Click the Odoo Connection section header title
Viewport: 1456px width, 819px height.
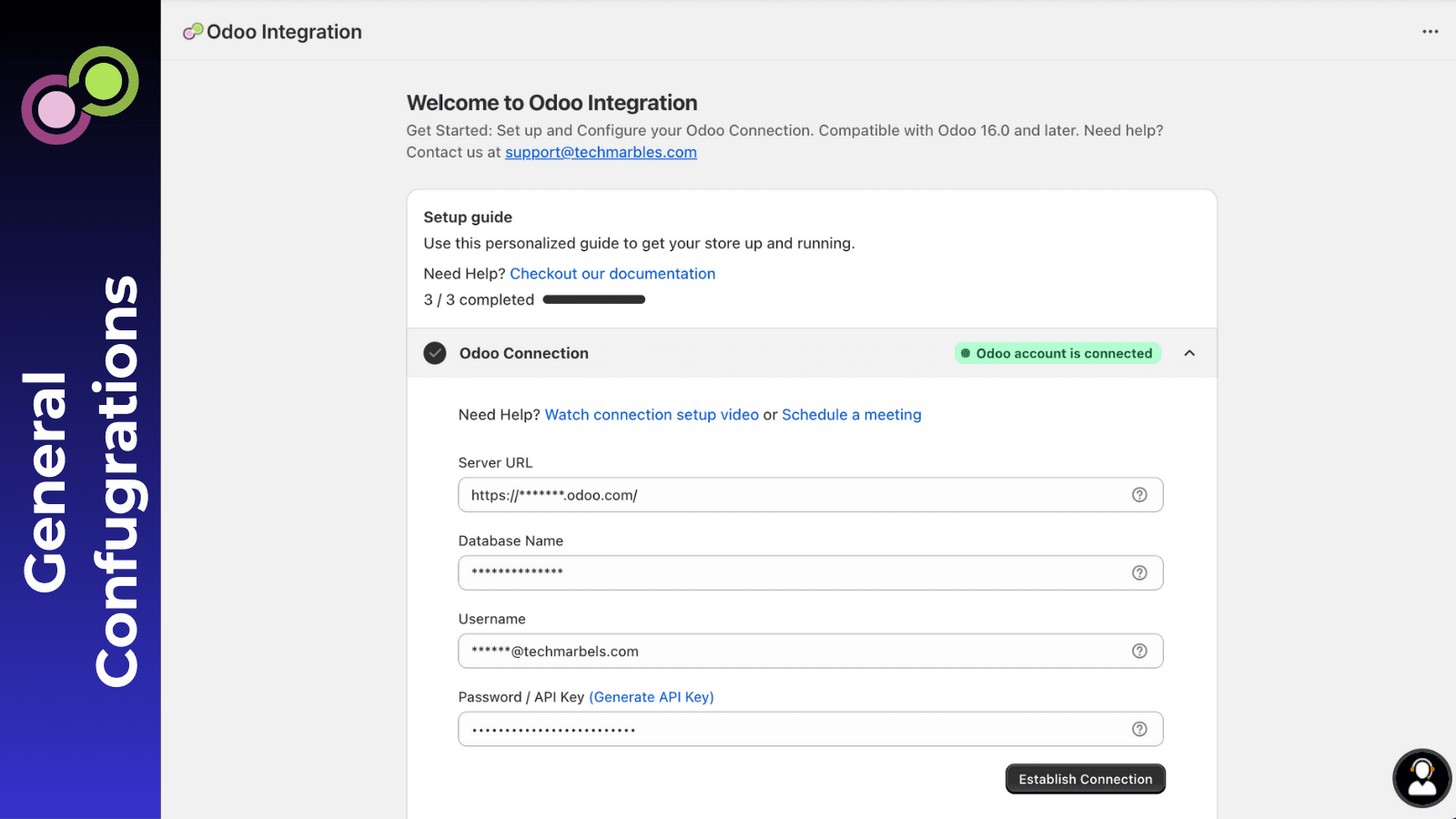[x=523, y=353]
